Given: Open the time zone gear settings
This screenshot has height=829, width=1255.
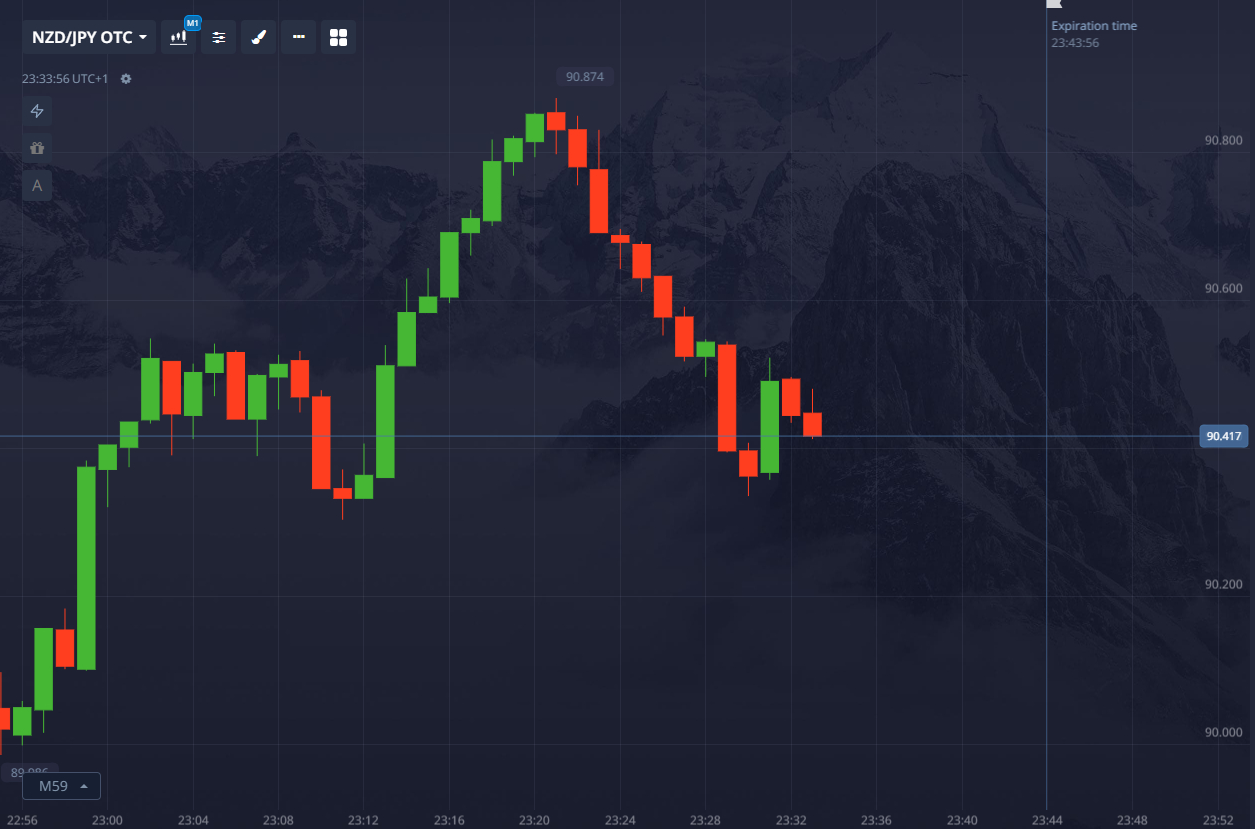Looking at the screenshot, I should pyautogui.click(x=126, y=78).
